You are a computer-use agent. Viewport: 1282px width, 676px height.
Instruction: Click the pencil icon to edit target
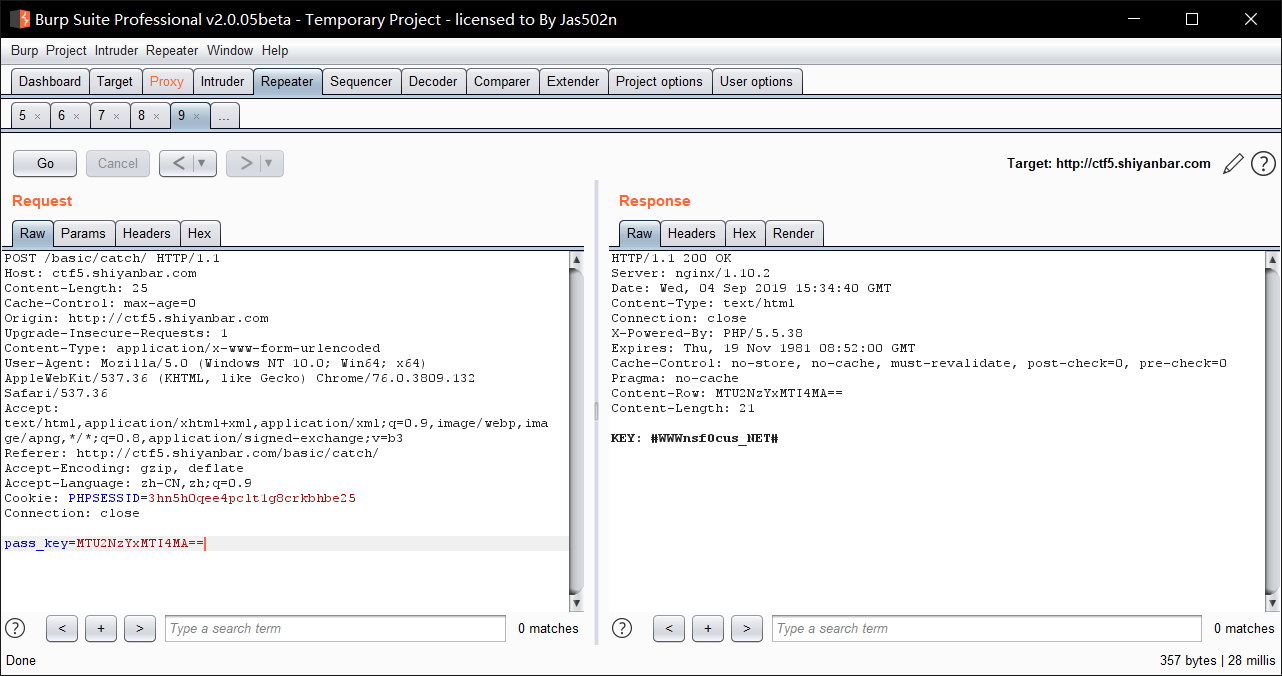[1234, 163]
